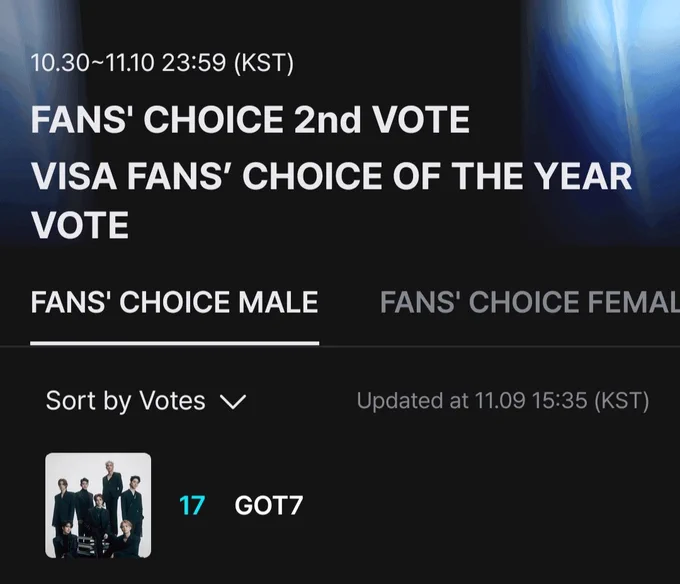Viewport: 680px width, 584px height.
Task: Open the FANS' CHOICE FEMALE tab
Action: pos(529,302)
